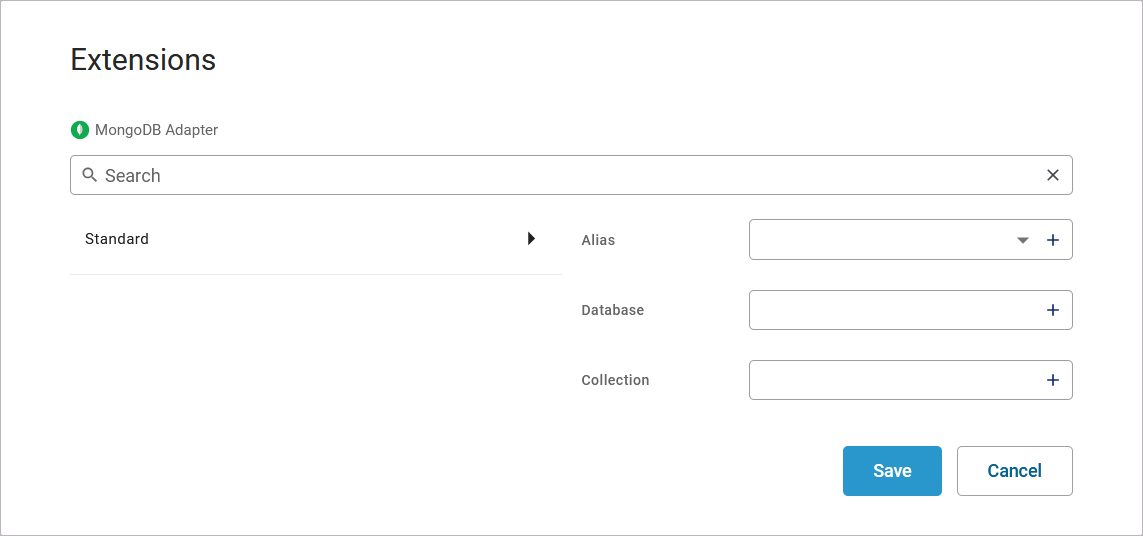Click the MongoDB leaf logo icon
1143x536 pixels.
80,130
